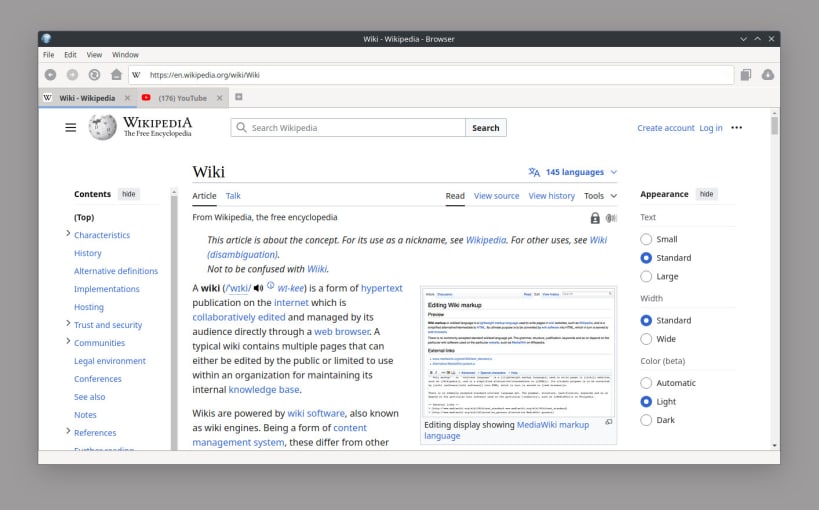Viewport: 819px width, 510px height.
Task: Select Small text size
Action: [x=646, y=239]
